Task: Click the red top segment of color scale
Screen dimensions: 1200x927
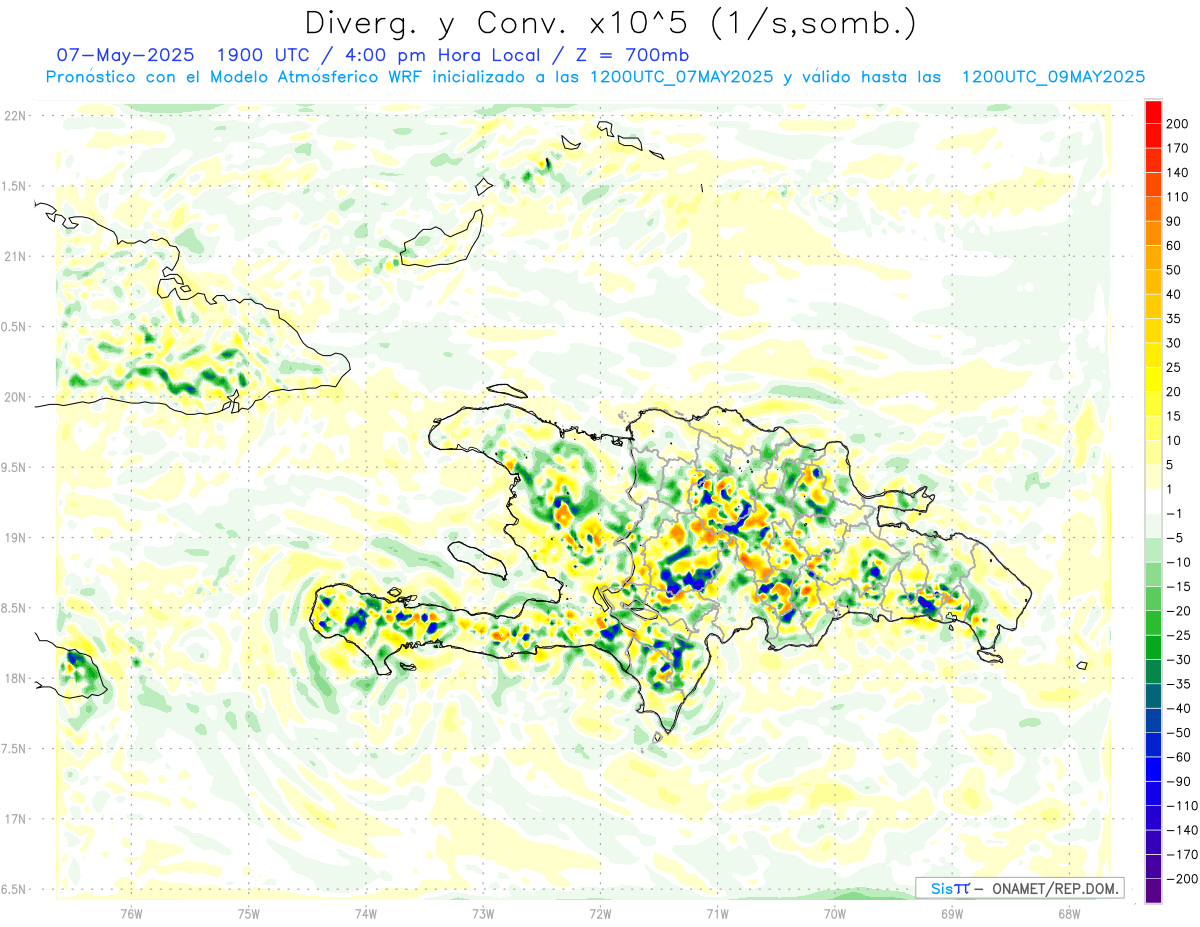Action: [x=1153, y=111]
